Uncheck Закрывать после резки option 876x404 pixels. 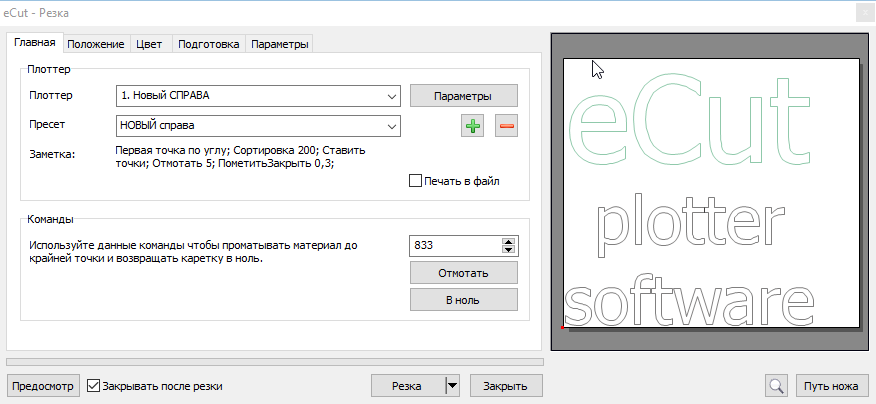pyautogui.click(x=94, y=386)
